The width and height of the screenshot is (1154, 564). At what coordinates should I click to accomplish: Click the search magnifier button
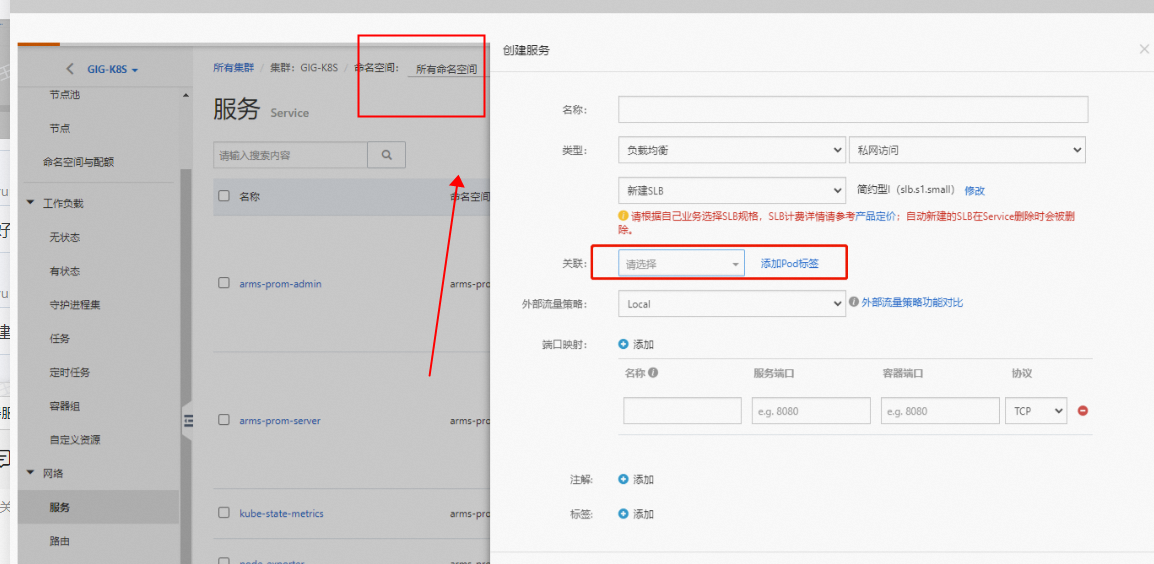pyautogui.click(x=386, y=155)
